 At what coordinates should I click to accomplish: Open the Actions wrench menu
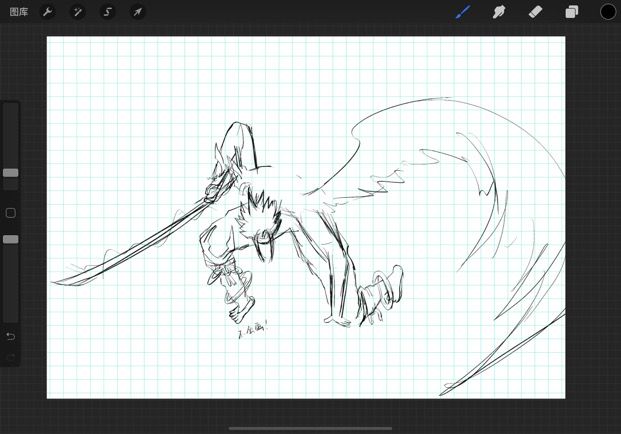point(48,12)
